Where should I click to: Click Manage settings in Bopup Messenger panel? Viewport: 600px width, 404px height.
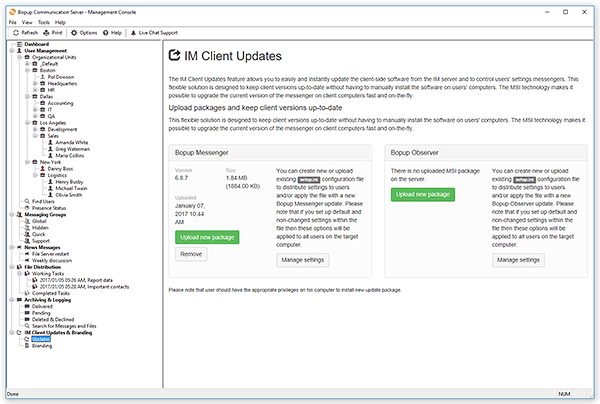[303, 260]
